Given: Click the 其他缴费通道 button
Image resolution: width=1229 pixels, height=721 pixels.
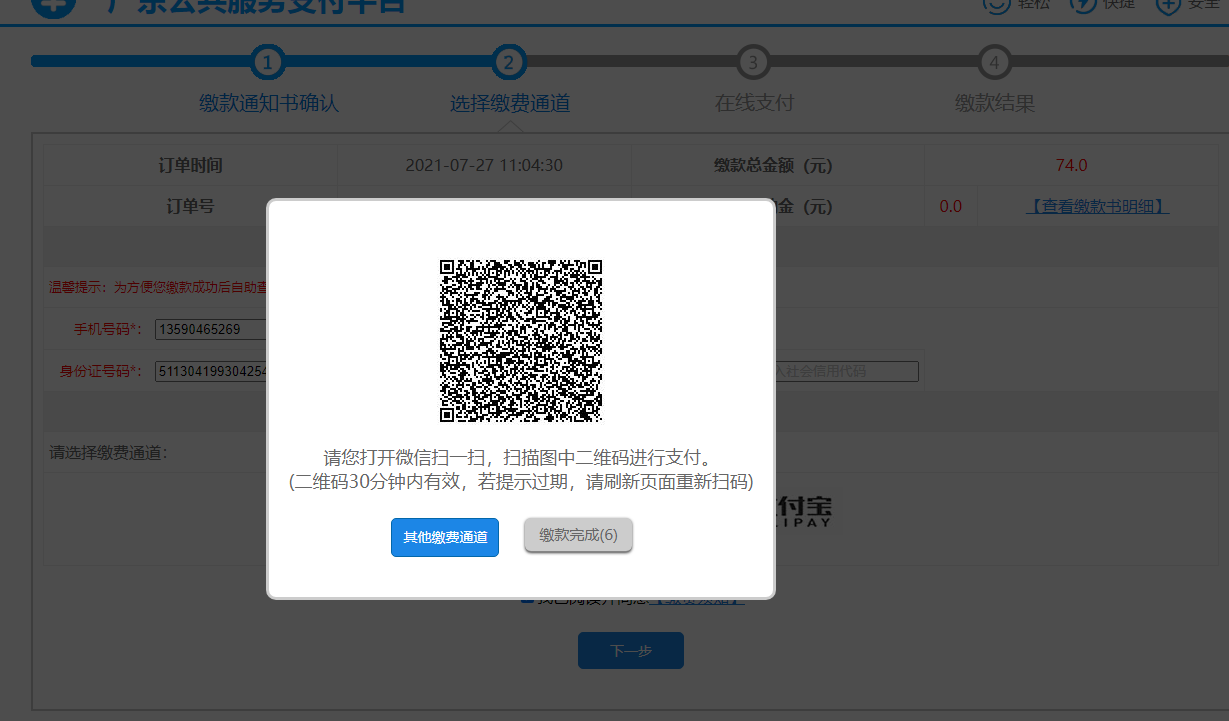Looking at the screenshot, I should pos(444,537).
